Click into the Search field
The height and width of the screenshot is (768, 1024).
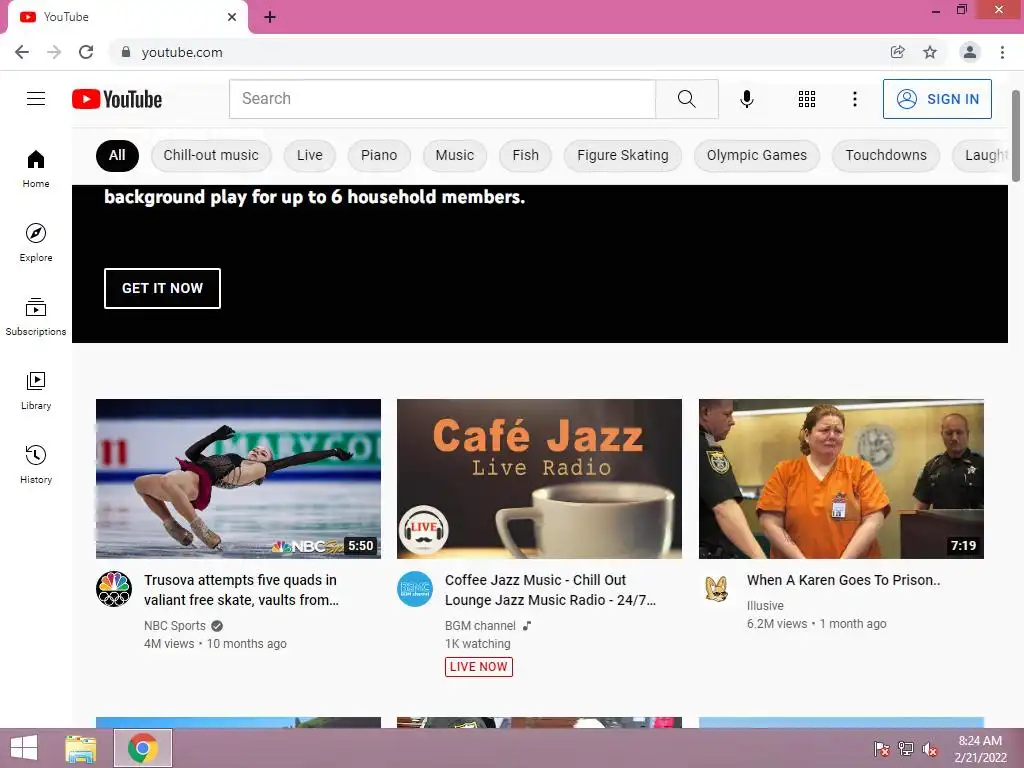pos(442,99)
